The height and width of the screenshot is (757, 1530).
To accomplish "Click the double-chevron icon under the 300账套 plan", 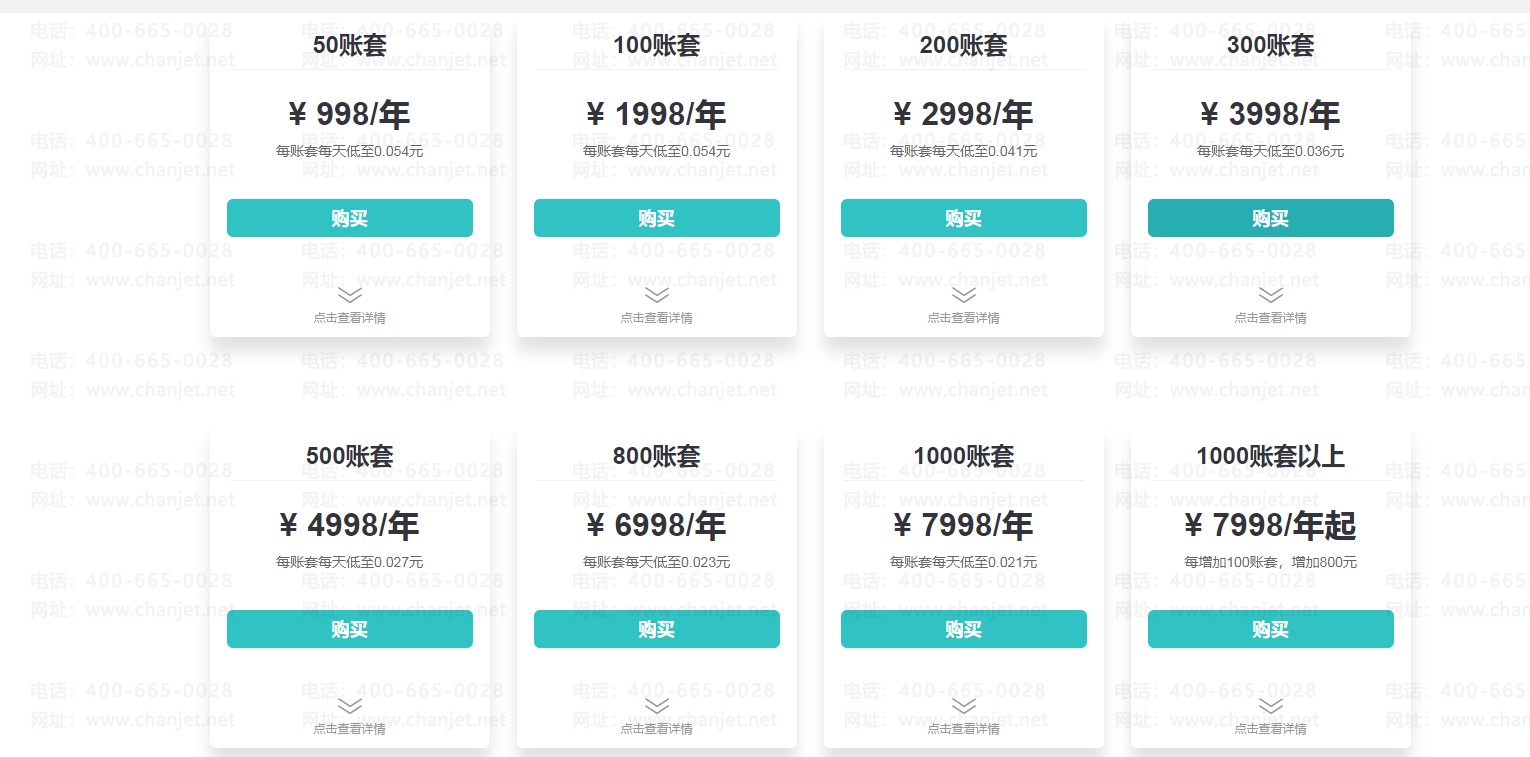I will 1270,295.
